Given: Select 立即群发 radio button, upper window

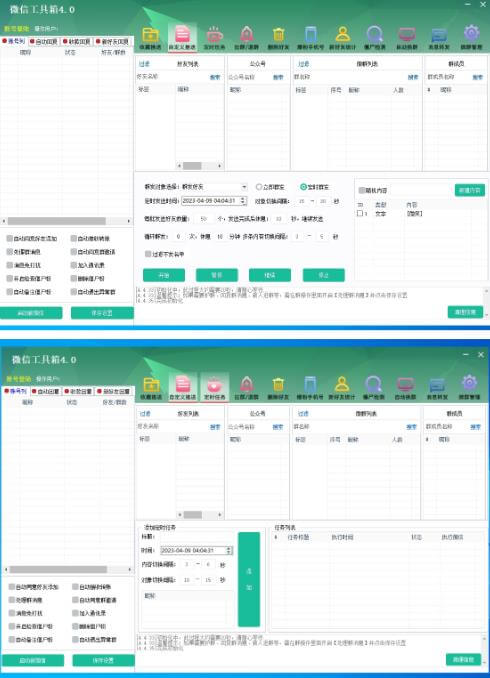Looking at the screenshot, I should click(x=259, y=187).
